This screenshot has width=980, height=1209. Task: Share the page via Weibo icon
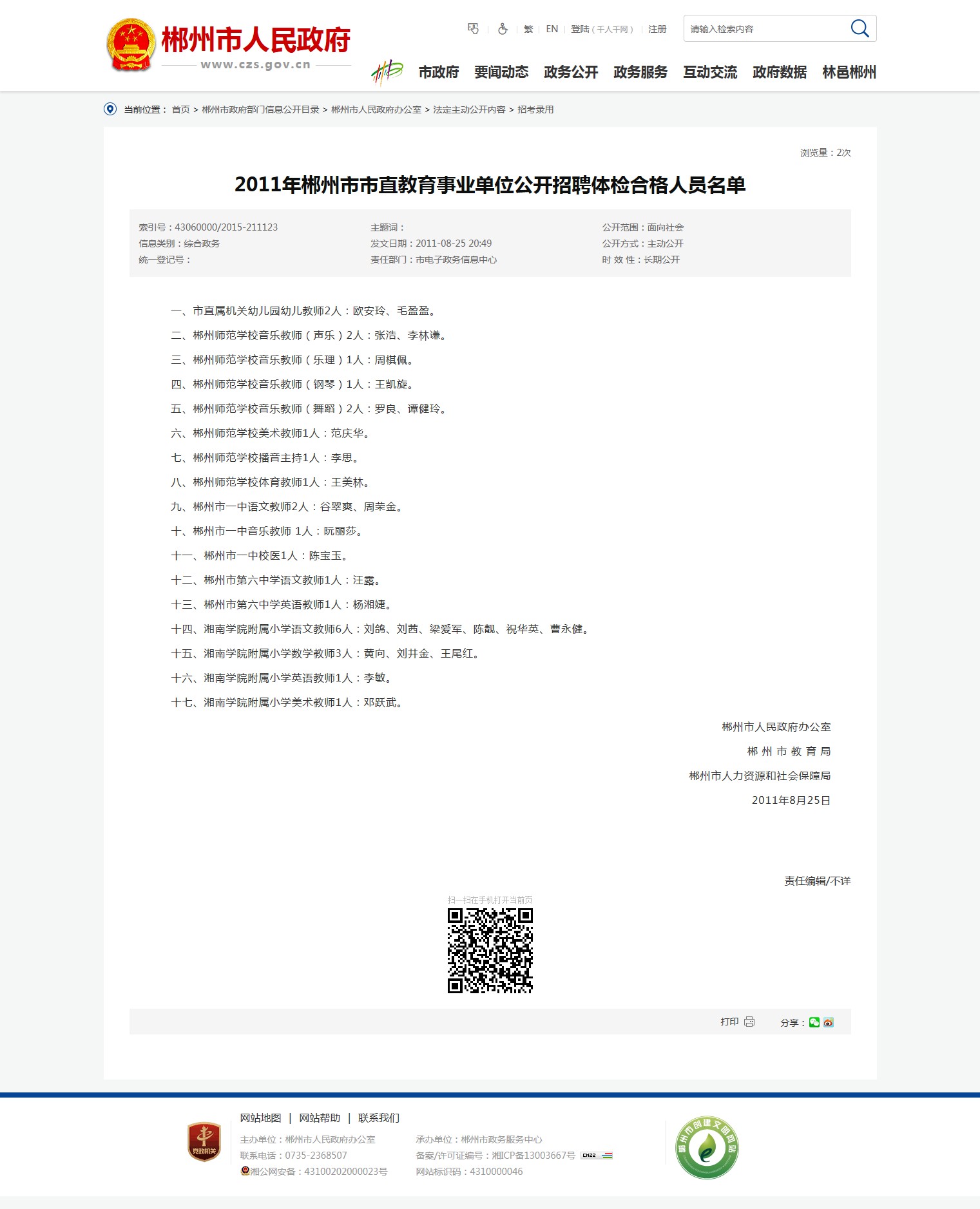[x=829, y=1022]
